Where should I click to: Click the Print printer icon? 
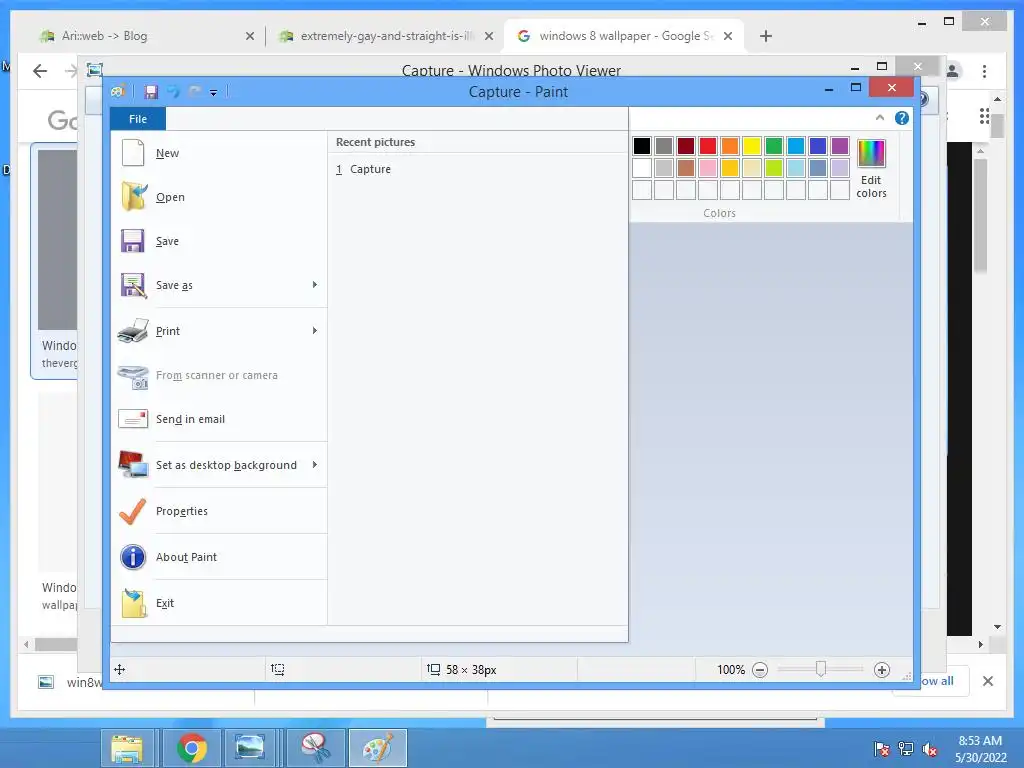pyautogui.click(x=133, y=331)
